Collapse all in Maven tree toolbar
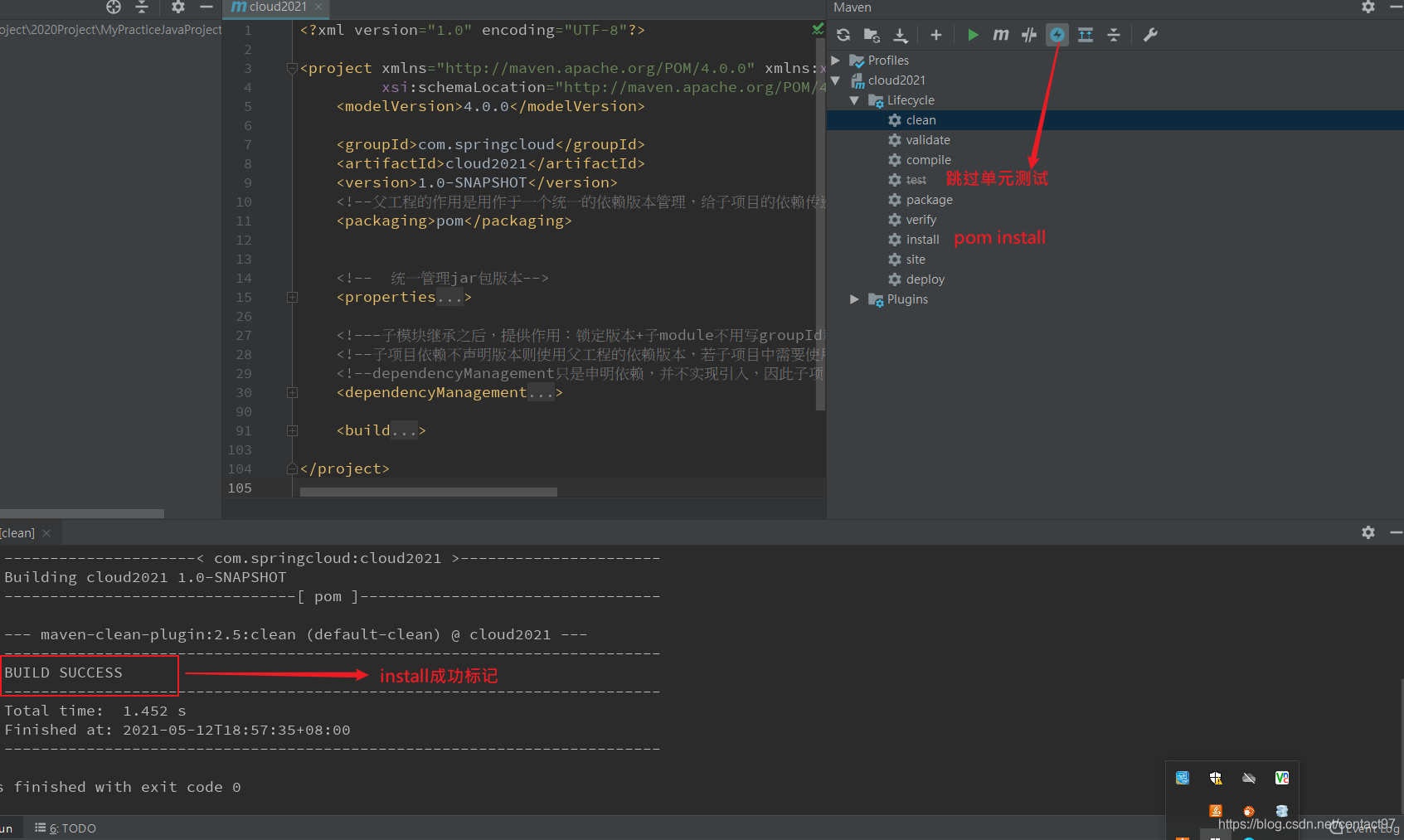This screenshot has height=840, width=1404. pos(1114,35)
